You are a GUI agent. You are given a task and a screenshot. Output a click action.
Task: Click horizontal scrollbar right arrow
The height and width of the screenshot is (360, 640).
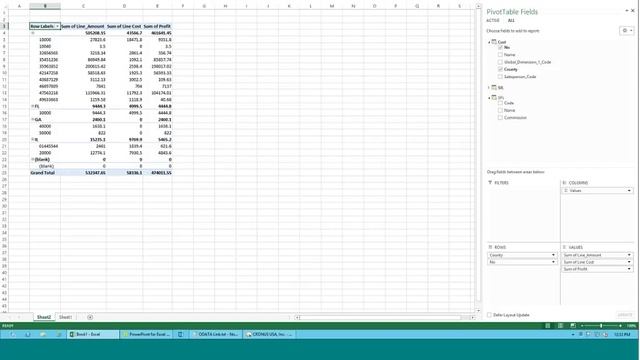[472, 317]
